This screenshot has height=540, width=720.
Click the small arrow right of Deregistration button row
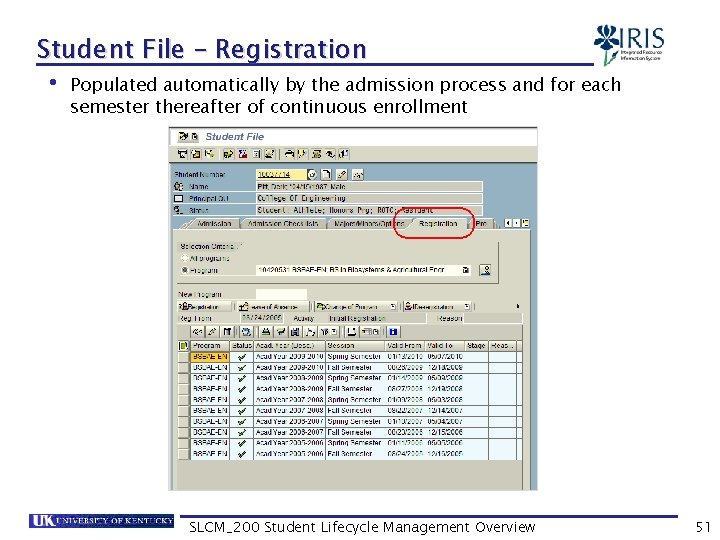point(518,306)
